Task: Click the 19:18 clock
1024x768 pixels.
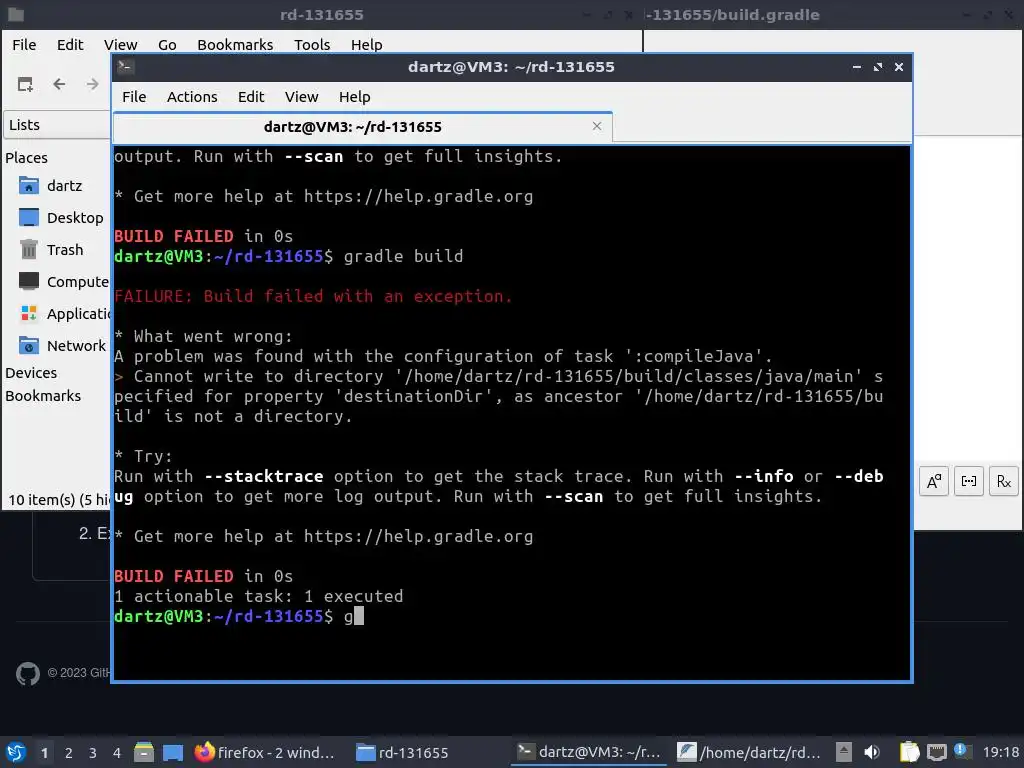Action: [x=1000, y=752]
